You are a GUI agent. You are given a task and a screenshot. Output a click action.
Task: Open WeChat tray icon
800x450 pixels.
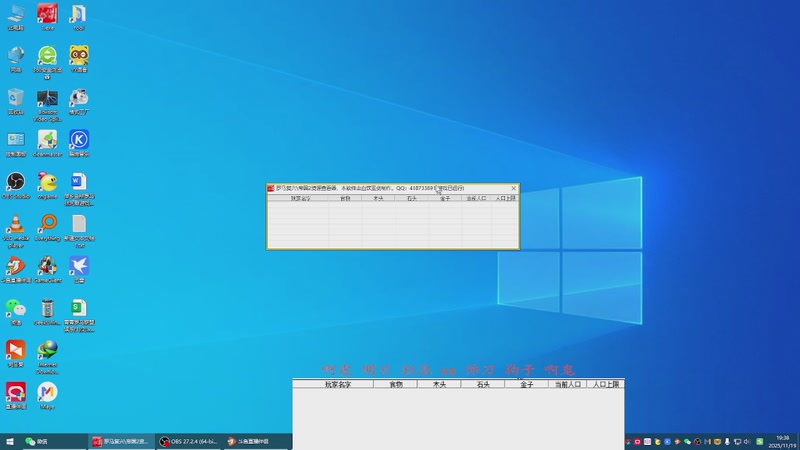coord(687,442)
